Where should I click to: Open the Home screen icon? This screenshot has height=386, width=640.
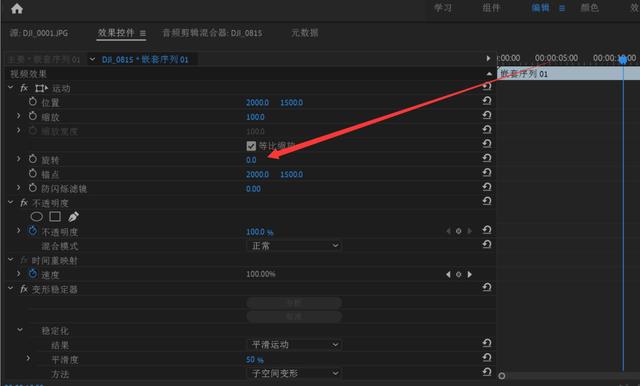(x=17, y=9)
